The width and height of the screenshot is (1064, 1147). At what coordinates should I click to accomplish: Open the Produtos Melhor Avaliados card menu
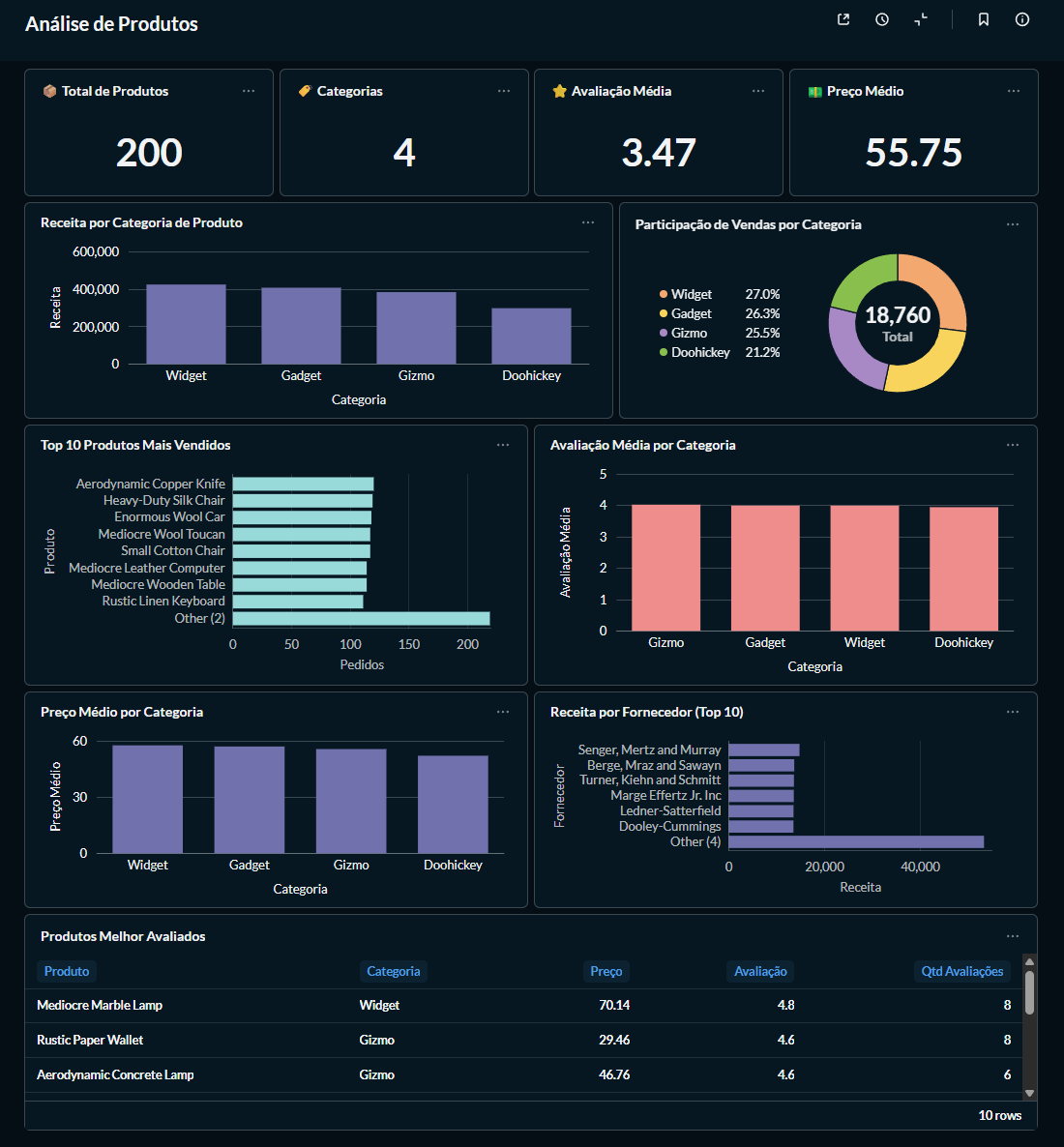pos(1013,935)
